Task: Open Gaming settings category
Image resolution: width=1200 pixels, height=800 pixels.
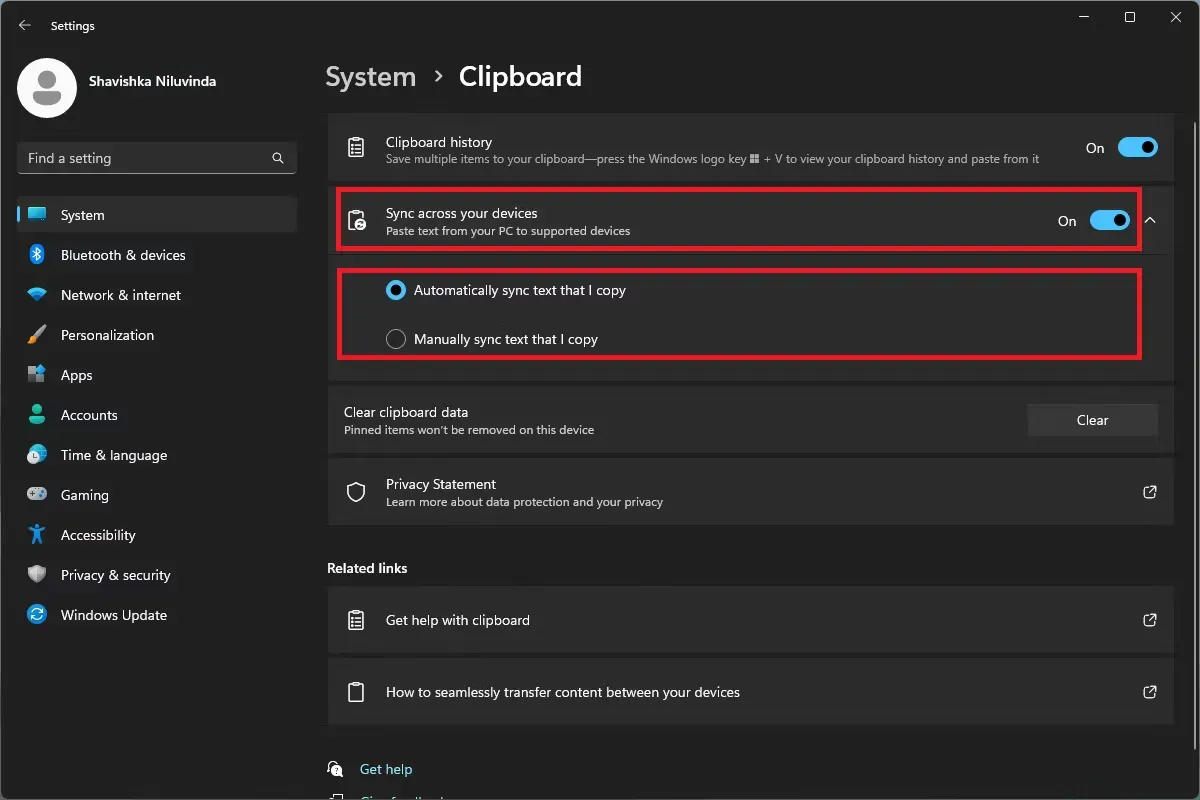Action: click(x=157, y=495)
